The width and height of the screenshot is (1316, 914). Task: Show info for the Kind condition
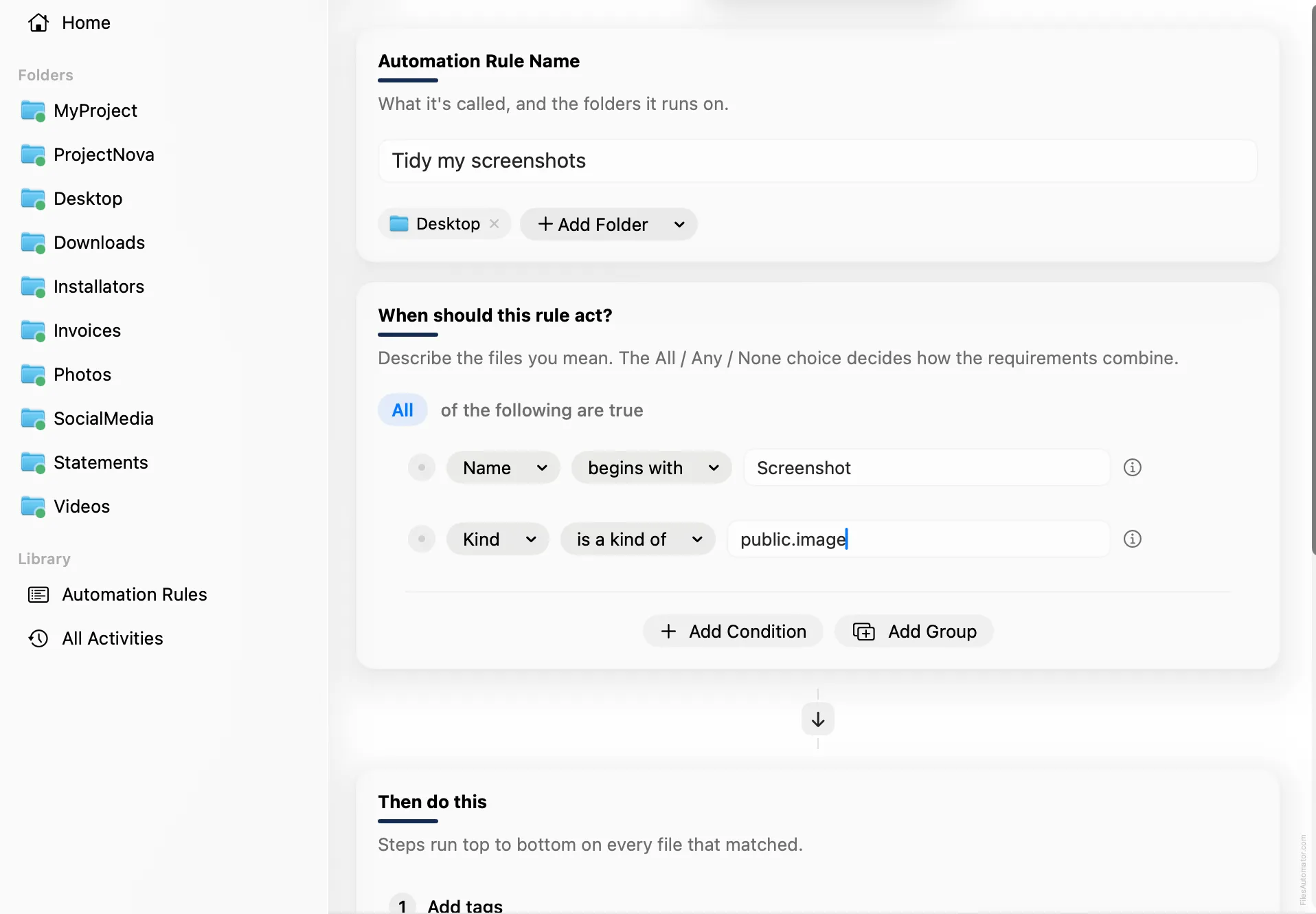click(x=1133, y=539)
